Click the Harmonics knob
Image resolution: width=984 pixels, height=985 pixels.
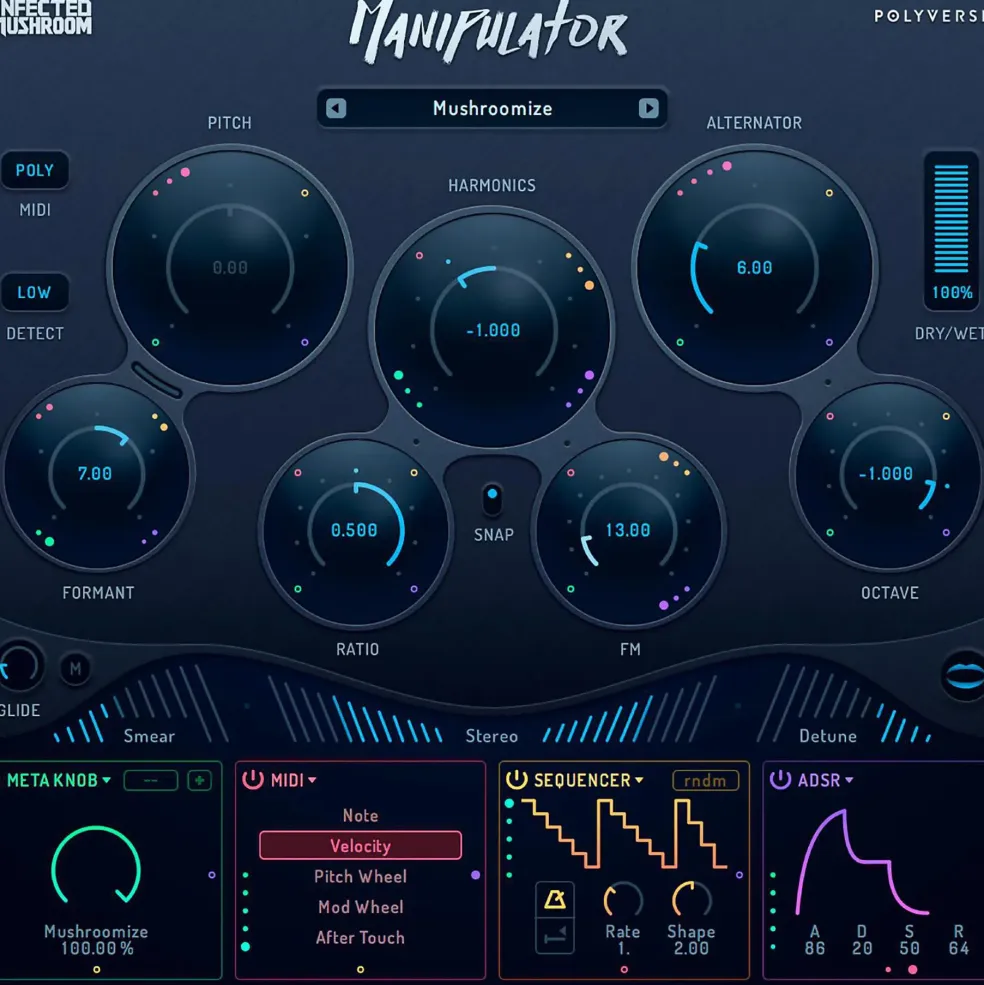(x=493, y=330)
